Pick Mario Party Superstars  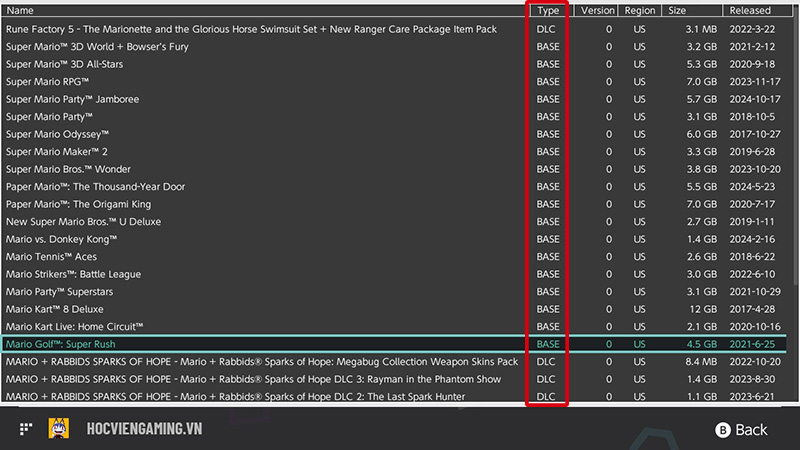[x=394, y=291]
